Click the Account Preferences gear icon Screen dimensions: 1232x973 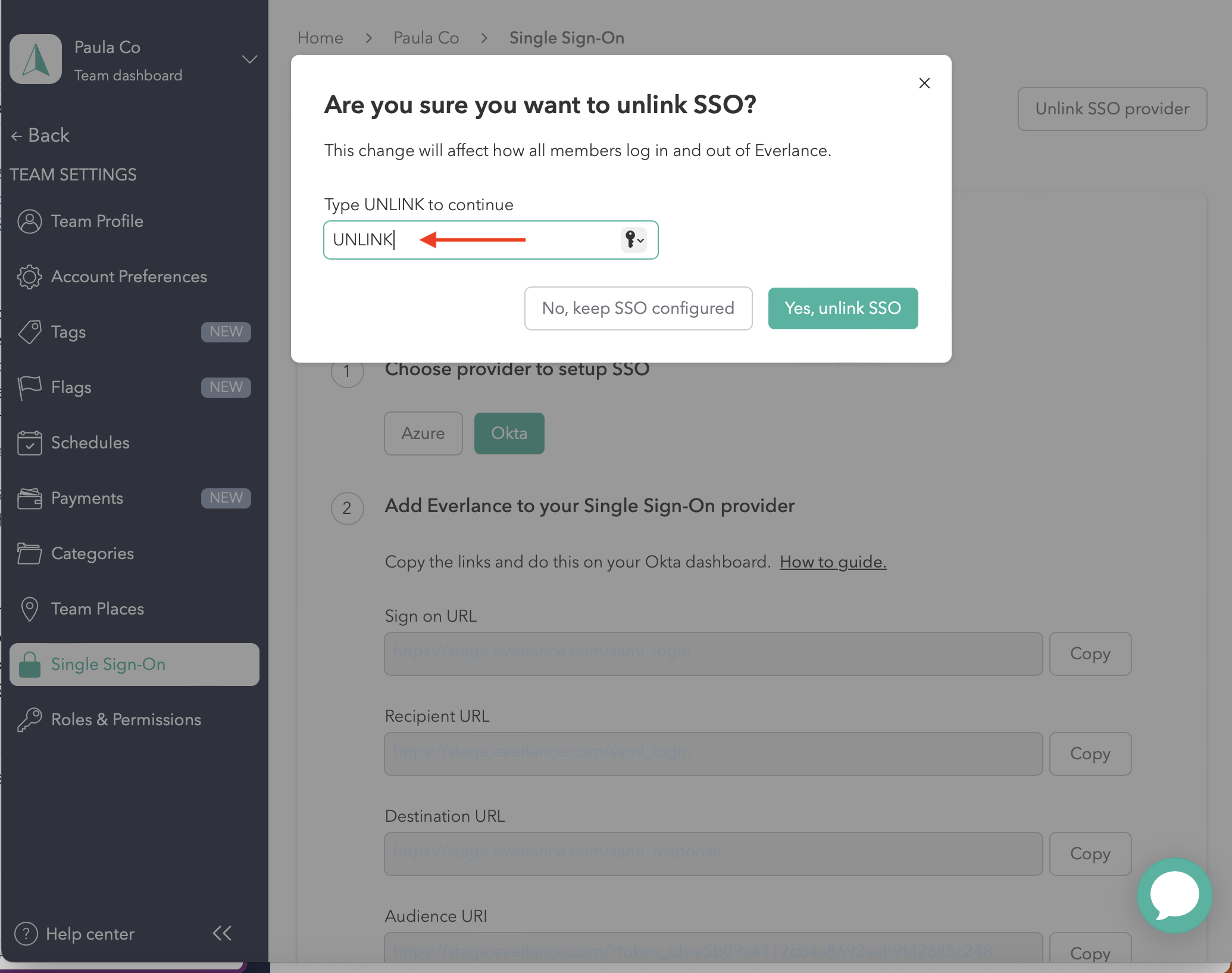tap(29, 277)
